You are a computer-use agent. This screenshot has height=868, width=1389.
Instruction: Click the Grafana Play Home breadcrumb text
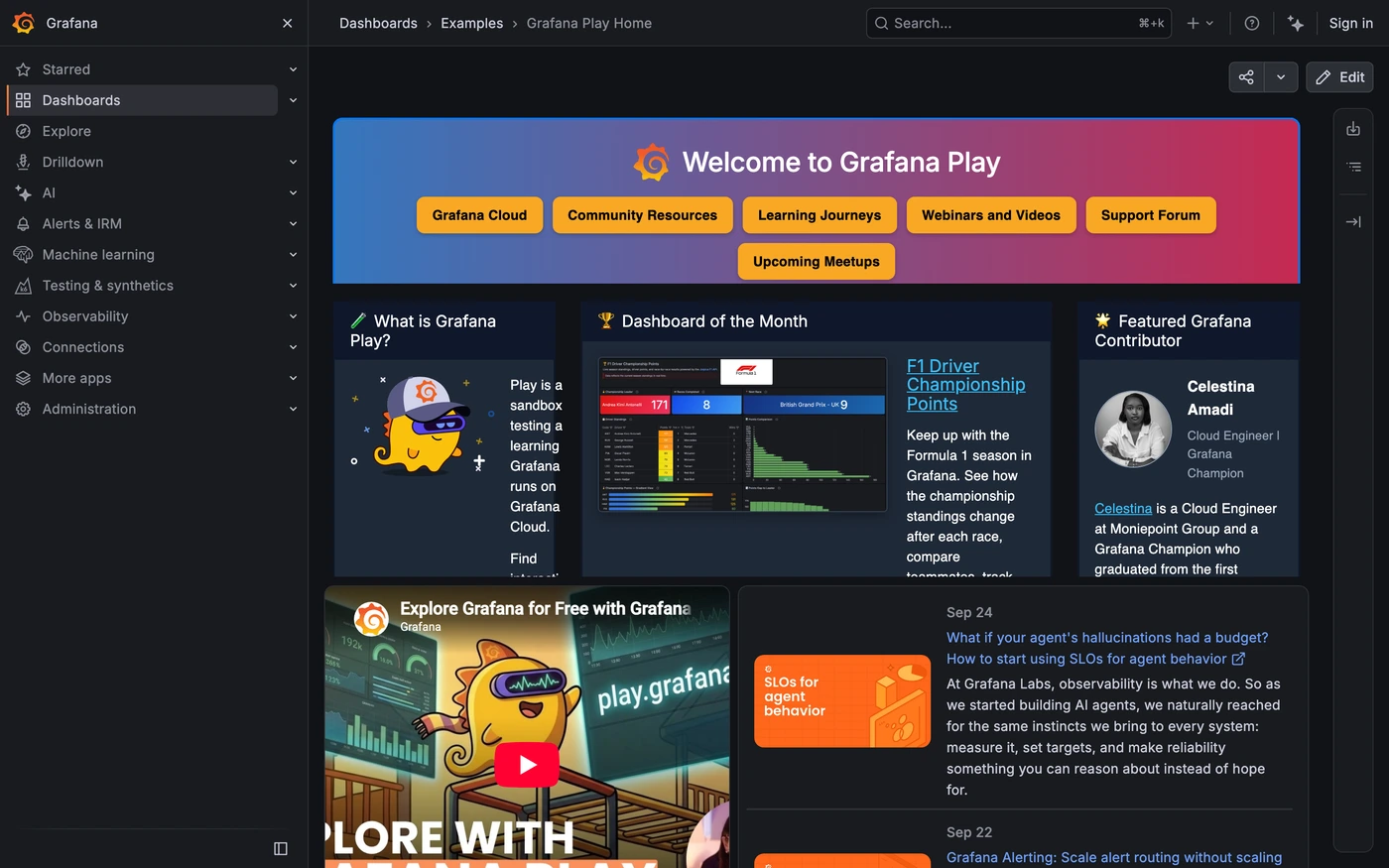tap(589, 23)
